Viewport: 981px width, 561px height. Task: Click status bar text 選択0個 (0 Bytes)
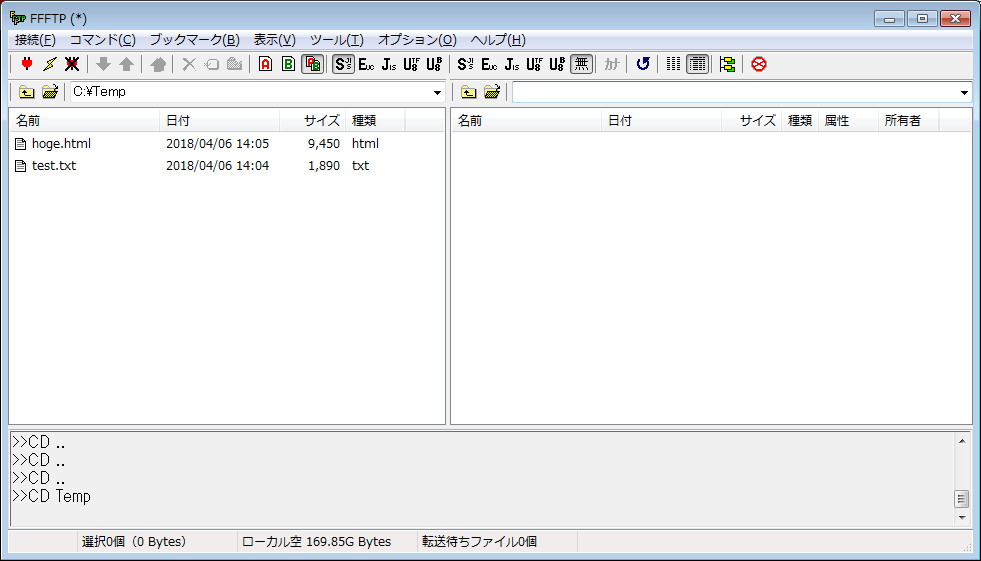134,542
